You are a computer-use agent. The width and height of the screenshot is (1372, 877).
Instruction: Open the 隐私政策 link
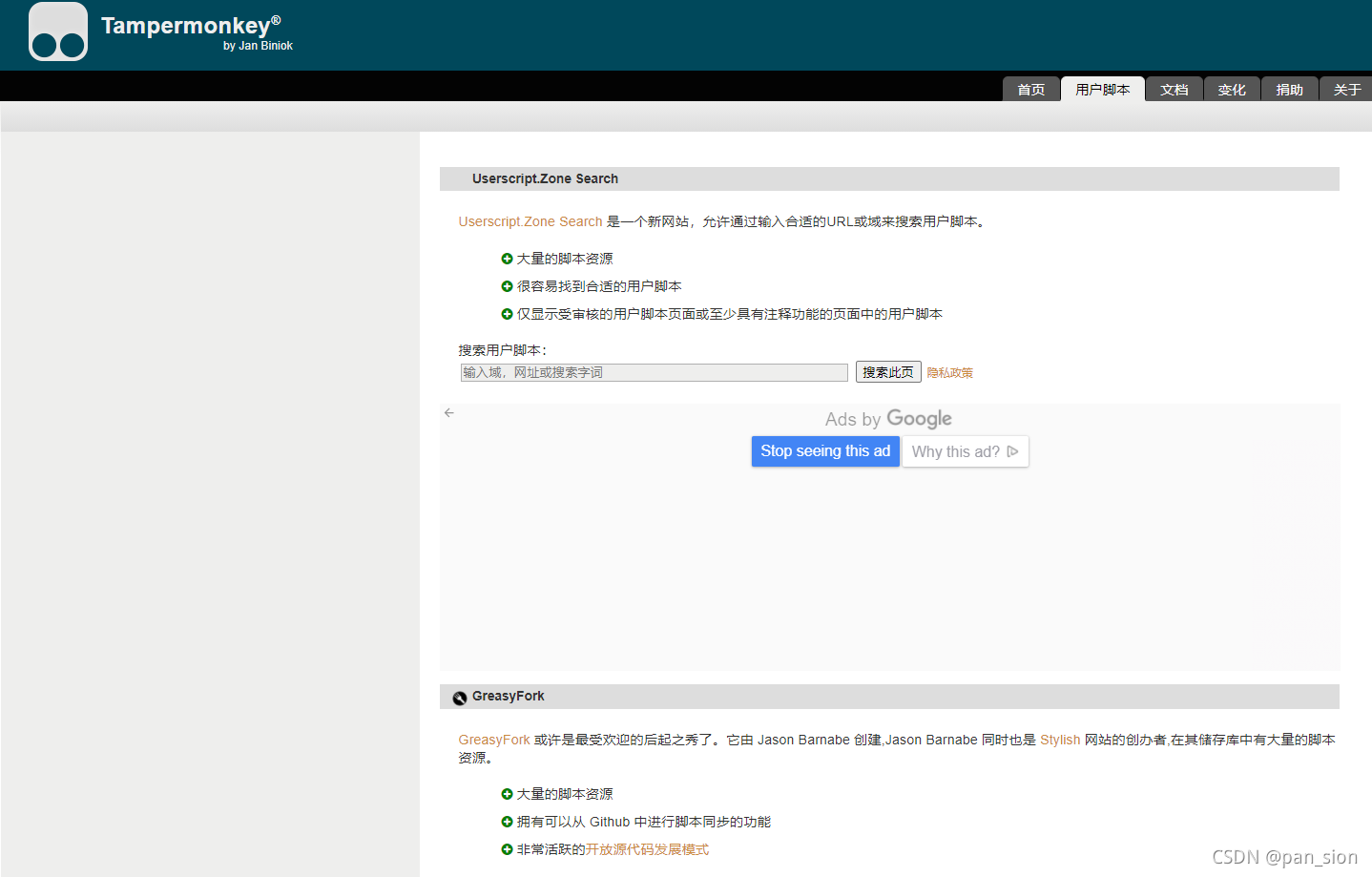pyautogui.click(x=950, y=373)
